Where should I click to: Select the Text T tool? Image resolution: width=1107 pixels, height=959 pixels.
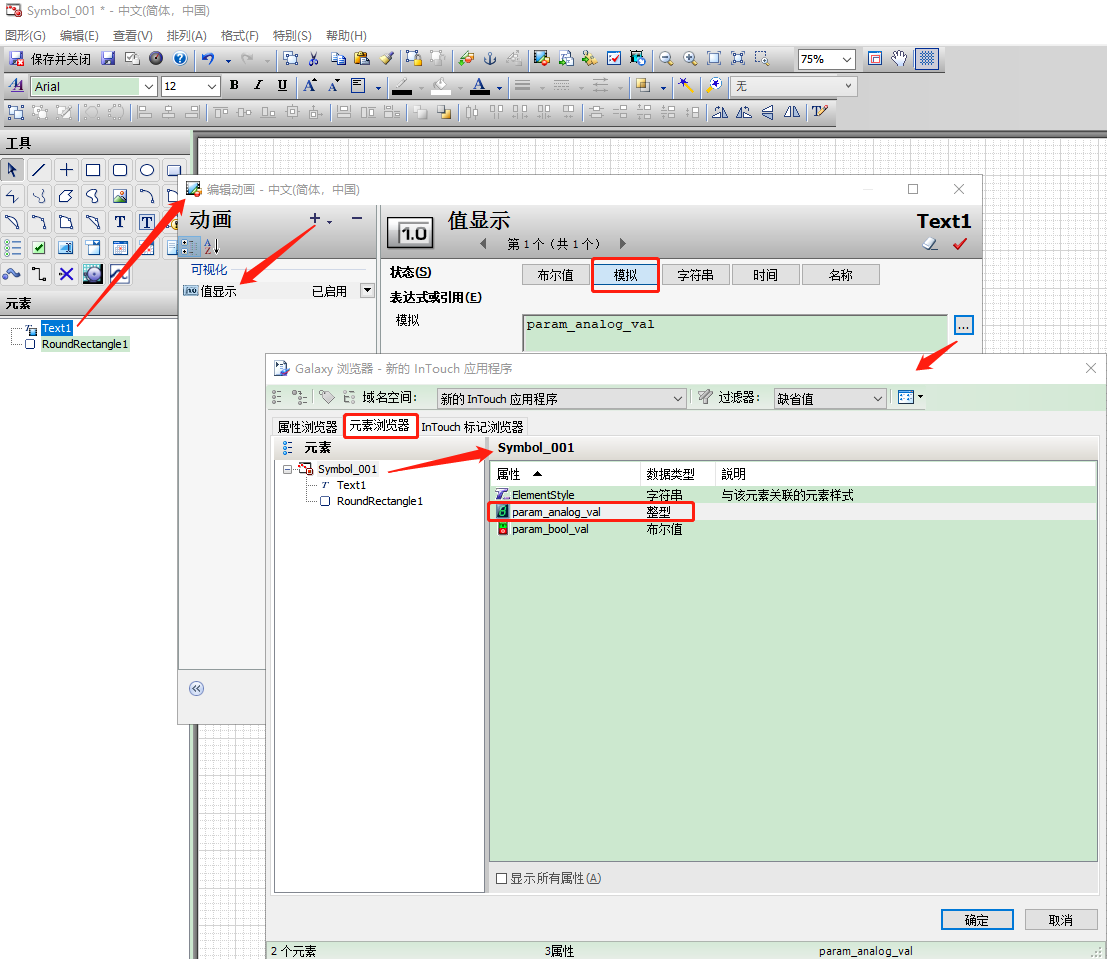pos(120,222)
